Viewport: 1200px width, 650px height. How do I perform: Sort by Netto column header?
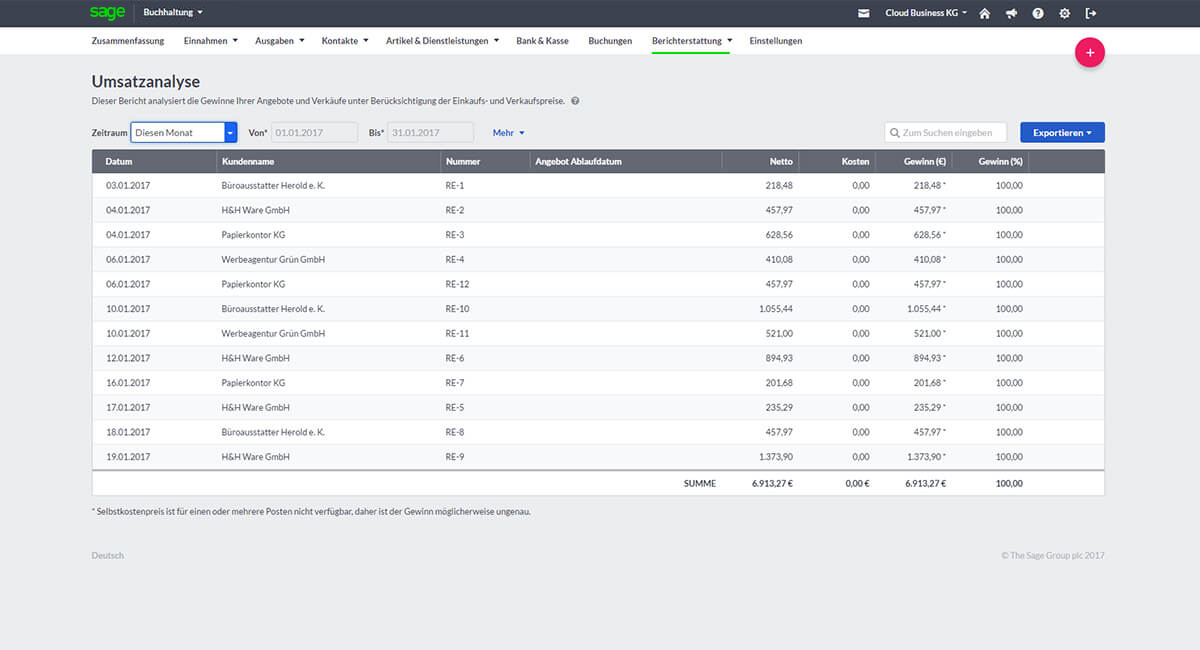coord(761,161)
